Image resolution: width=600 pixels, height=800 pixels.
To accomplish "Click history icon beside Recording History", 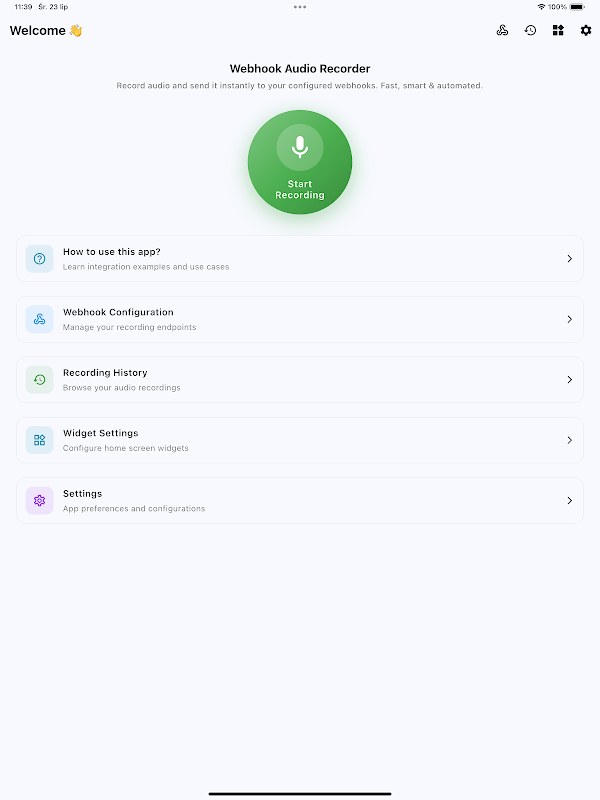I will point(39,380).
